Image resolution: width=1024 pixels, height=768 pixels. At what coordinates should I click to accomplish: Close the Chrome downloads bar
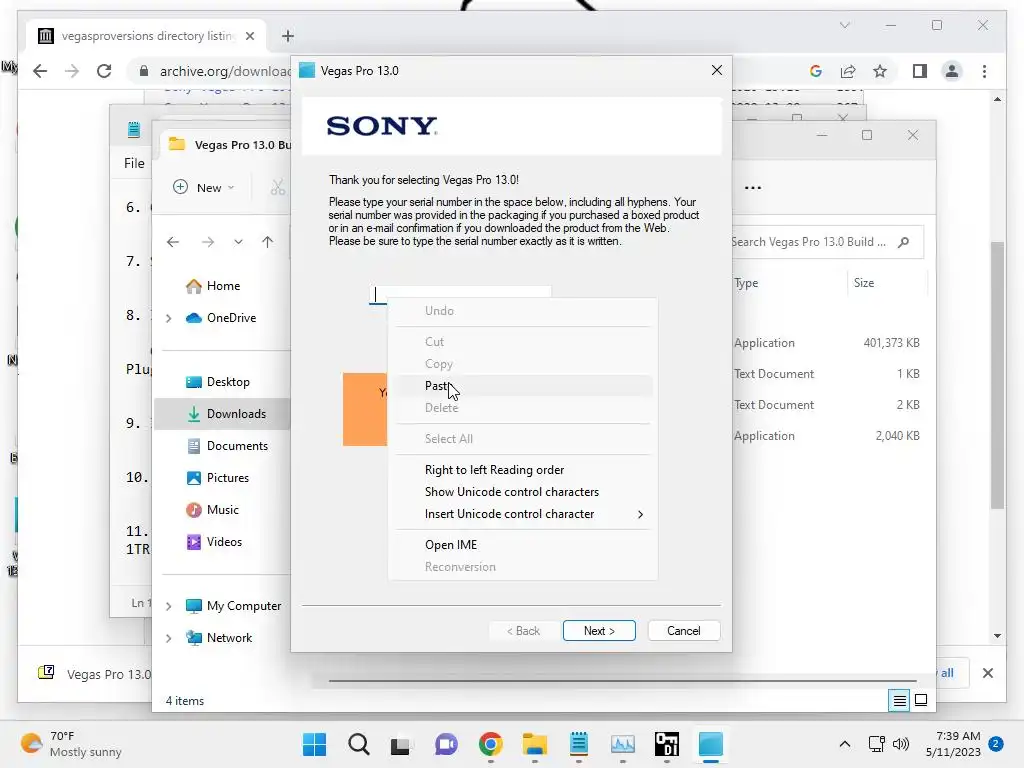tap(987, 673)
